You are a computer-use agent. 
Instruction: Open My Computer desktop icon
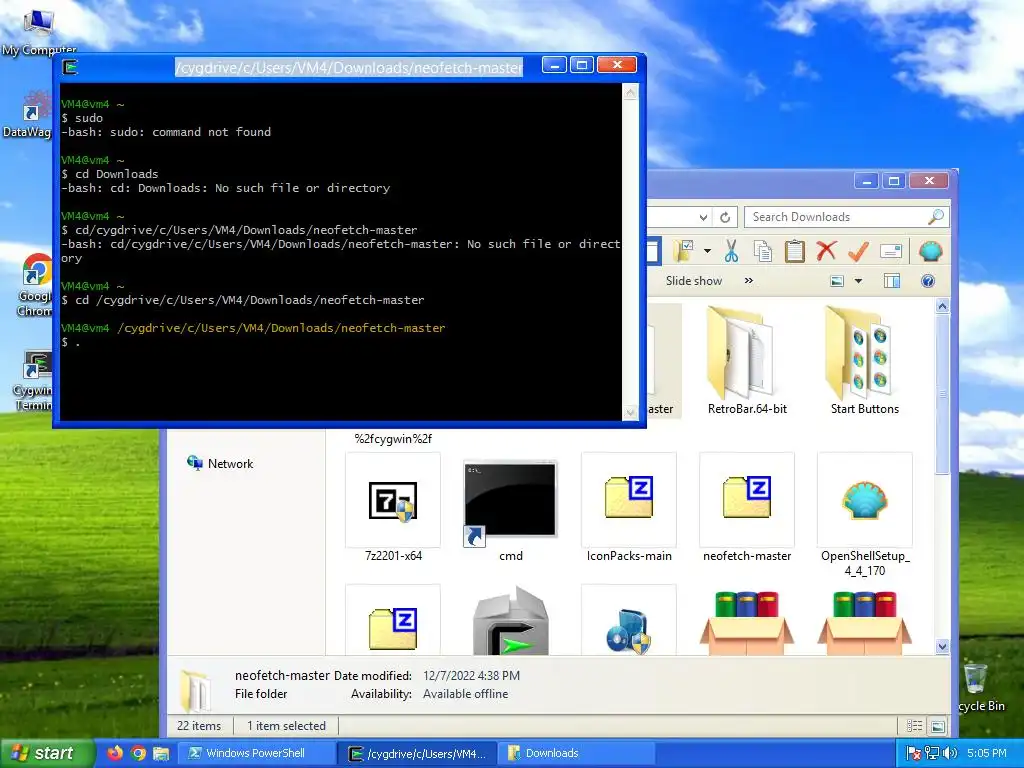click(39, 33)
